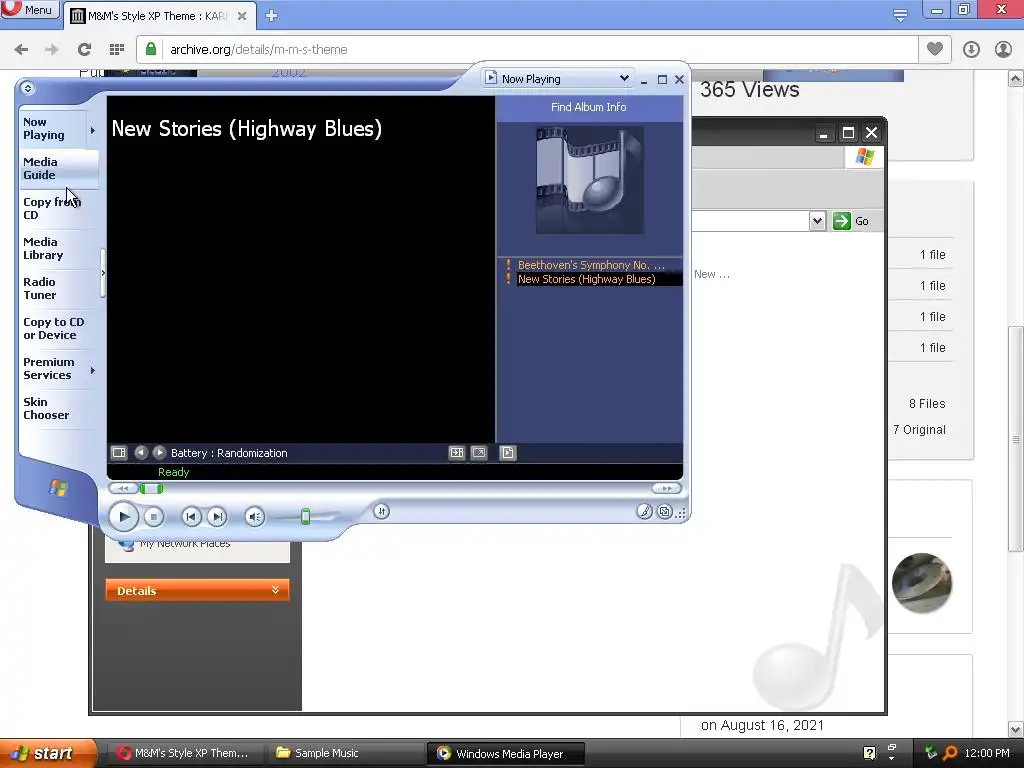
Task: Close the M&M's Style XP Theme tab
Action: click(x=242, y=16)
